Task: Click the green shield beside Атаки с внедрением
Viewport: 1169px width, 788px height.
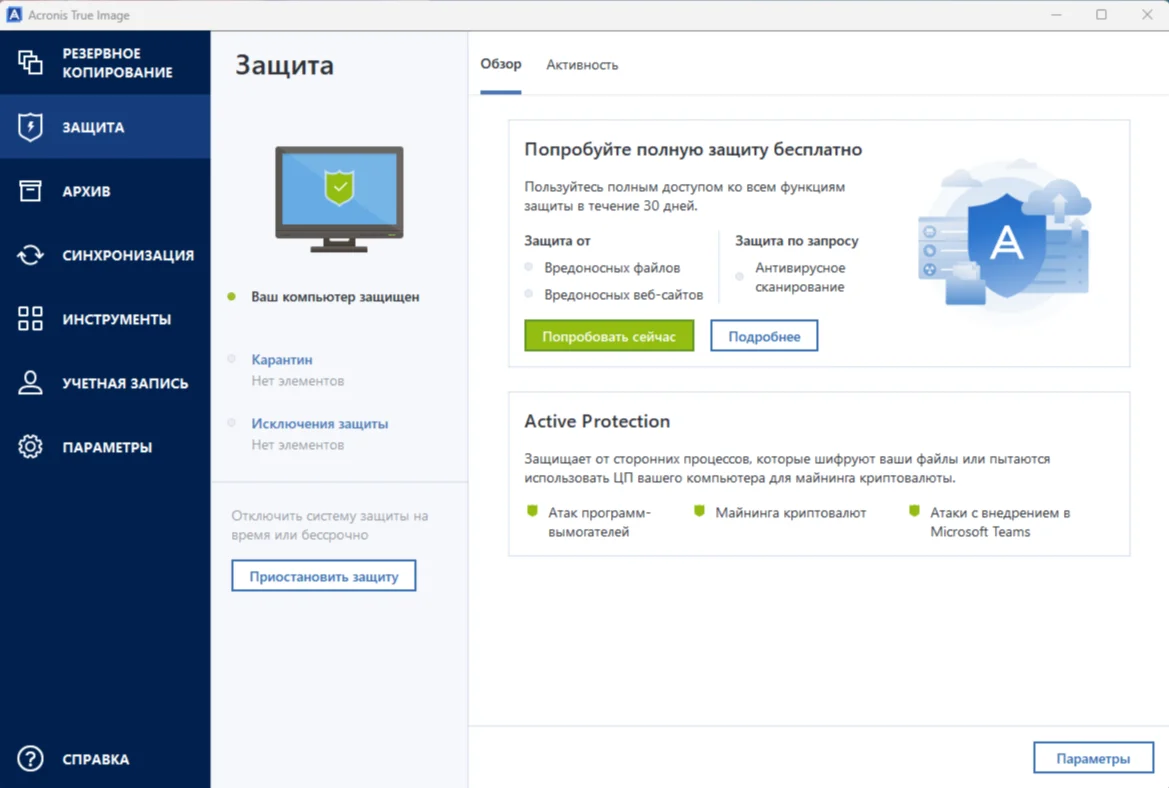Action: click(x=914, y=511)
